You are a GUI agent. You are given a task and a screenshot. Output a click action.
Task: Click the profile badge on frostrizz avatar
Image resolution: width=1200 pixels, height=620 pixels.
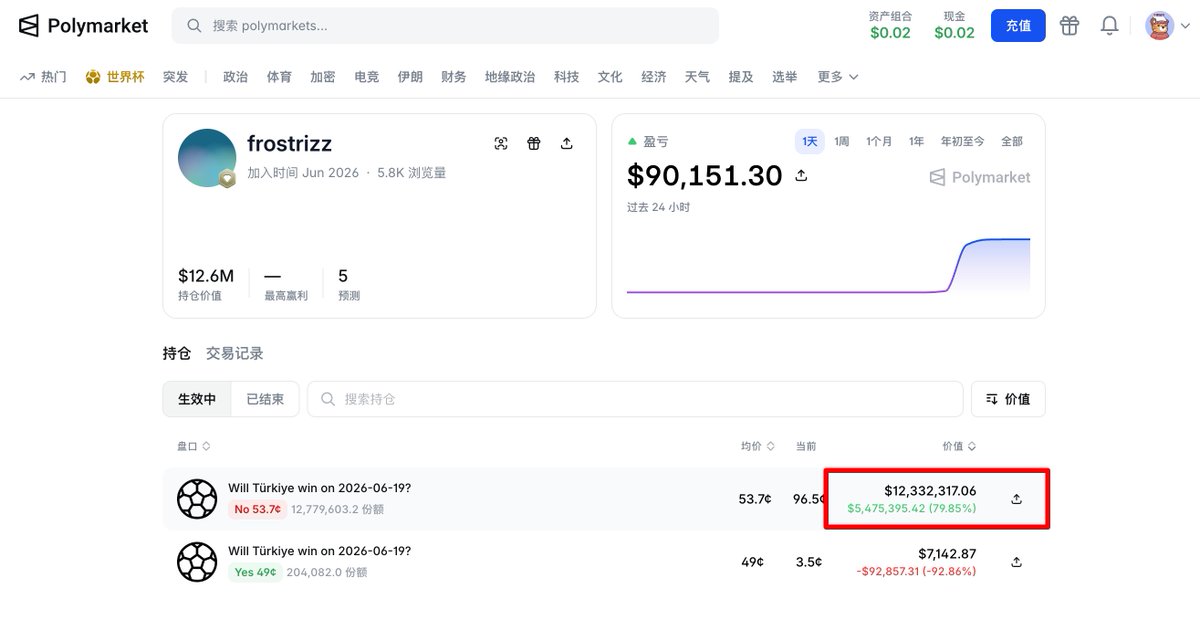point(227,179)
